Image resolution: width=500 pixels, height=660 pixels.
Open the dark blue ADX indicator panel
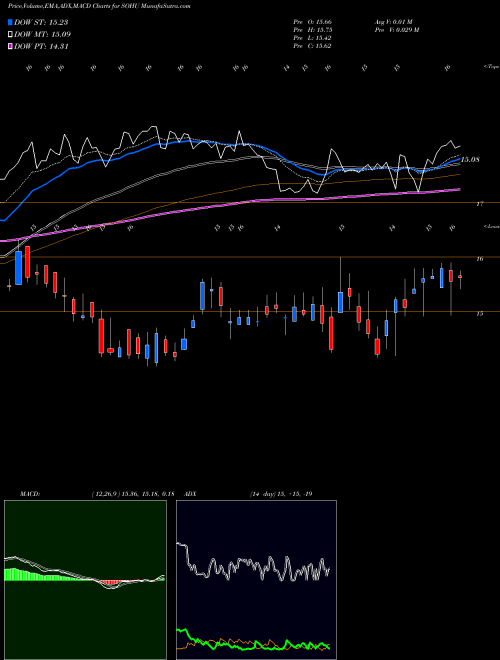[256, 580]
